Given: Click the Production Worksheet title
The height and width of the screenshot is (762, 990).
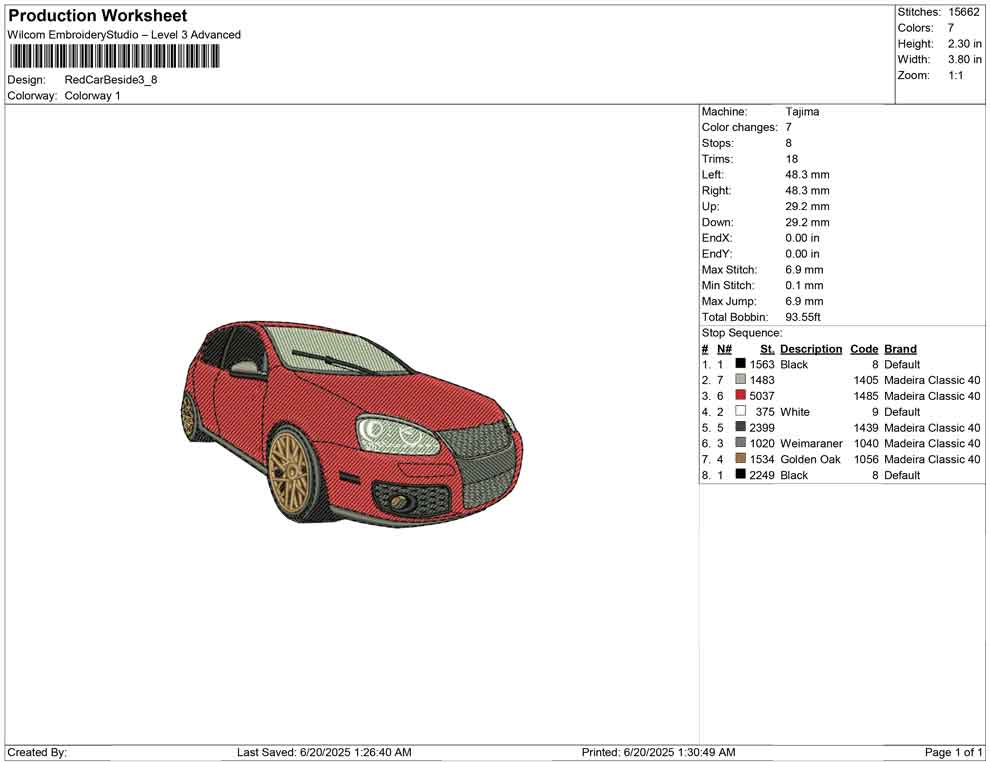Looking at the screenshot, I should pos(97,16).
